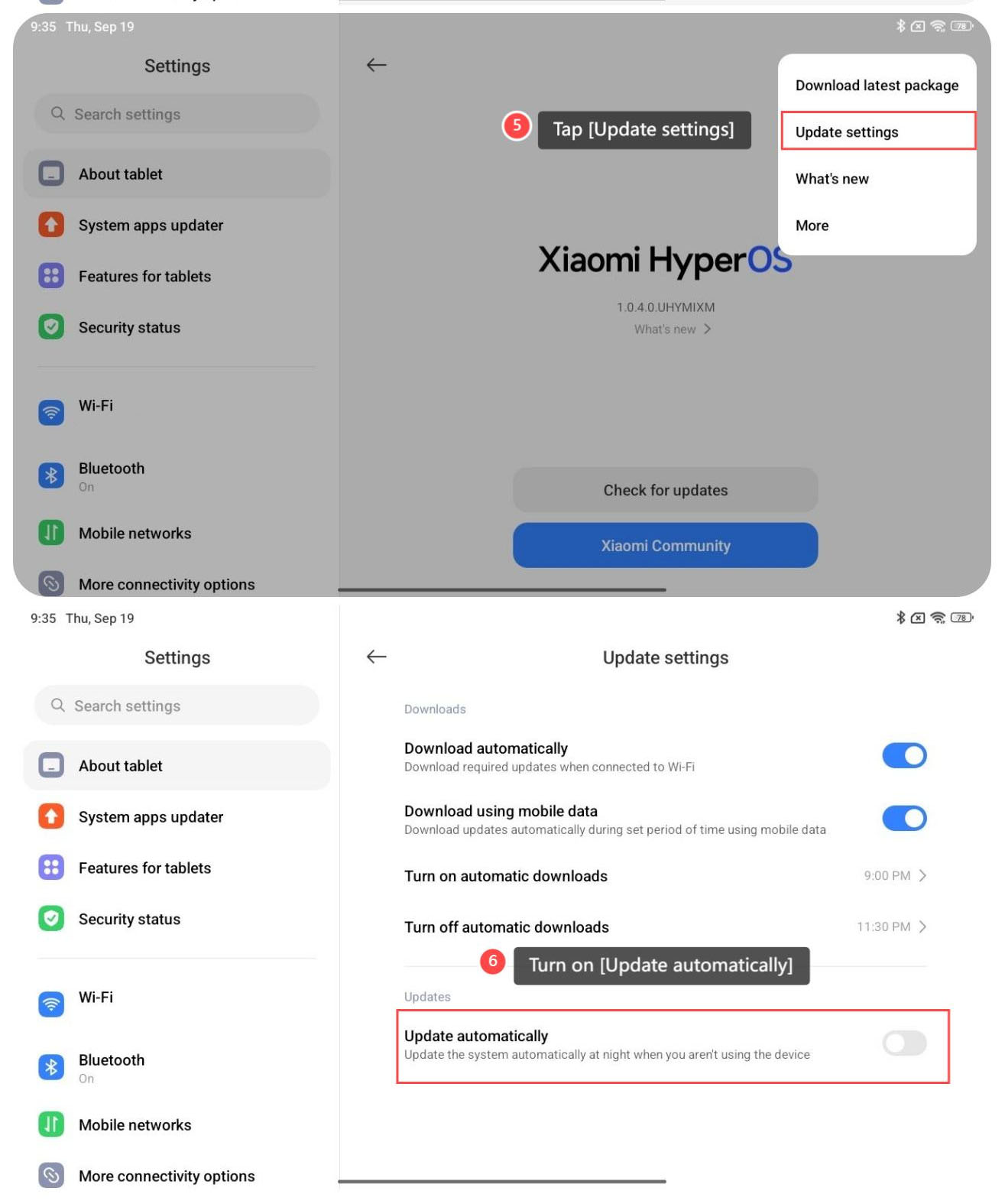Disable the Download automatically switch
Viewport: 1005px width, 1204px height.
pyautogui.click(x=904, y=755)
